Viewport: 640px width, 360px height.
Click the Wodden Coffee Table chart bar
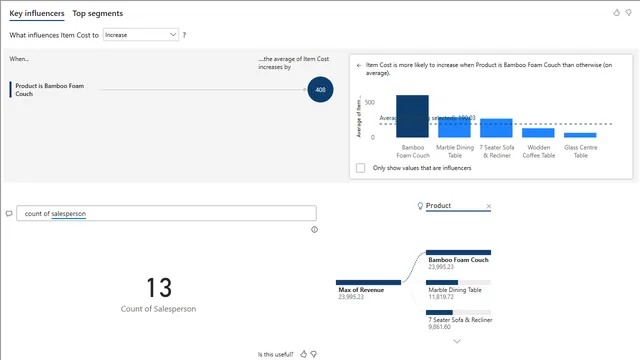538,133
